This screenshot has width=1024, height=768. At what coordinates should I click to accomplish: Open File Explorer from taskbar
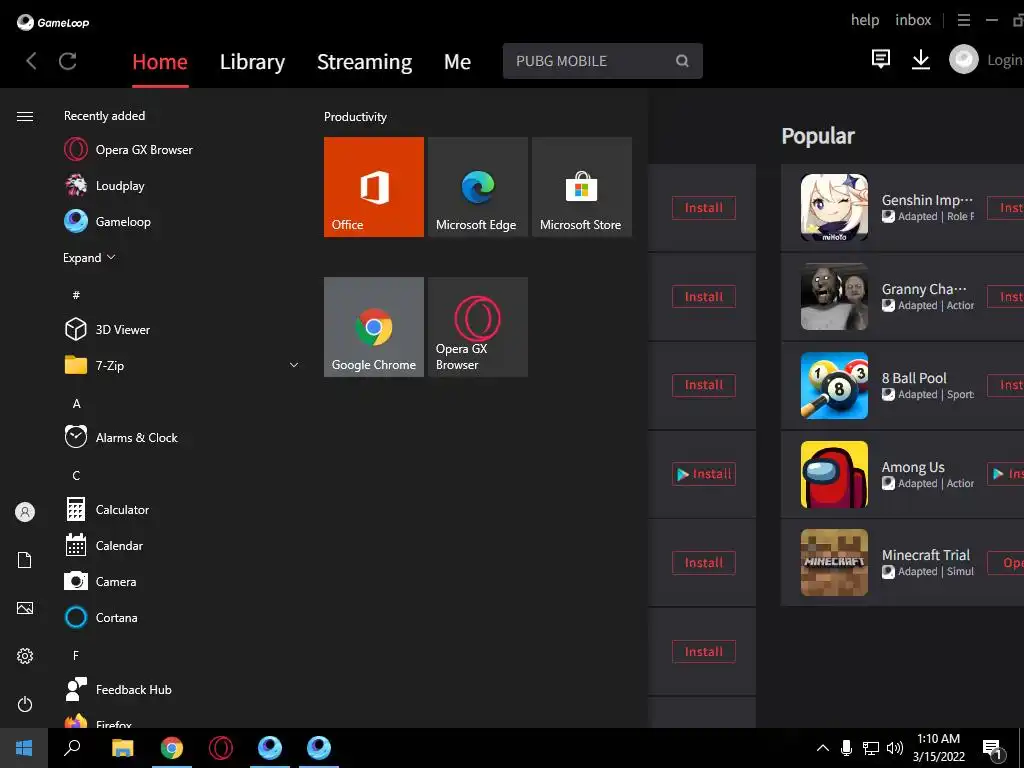[x=122, y=748]
